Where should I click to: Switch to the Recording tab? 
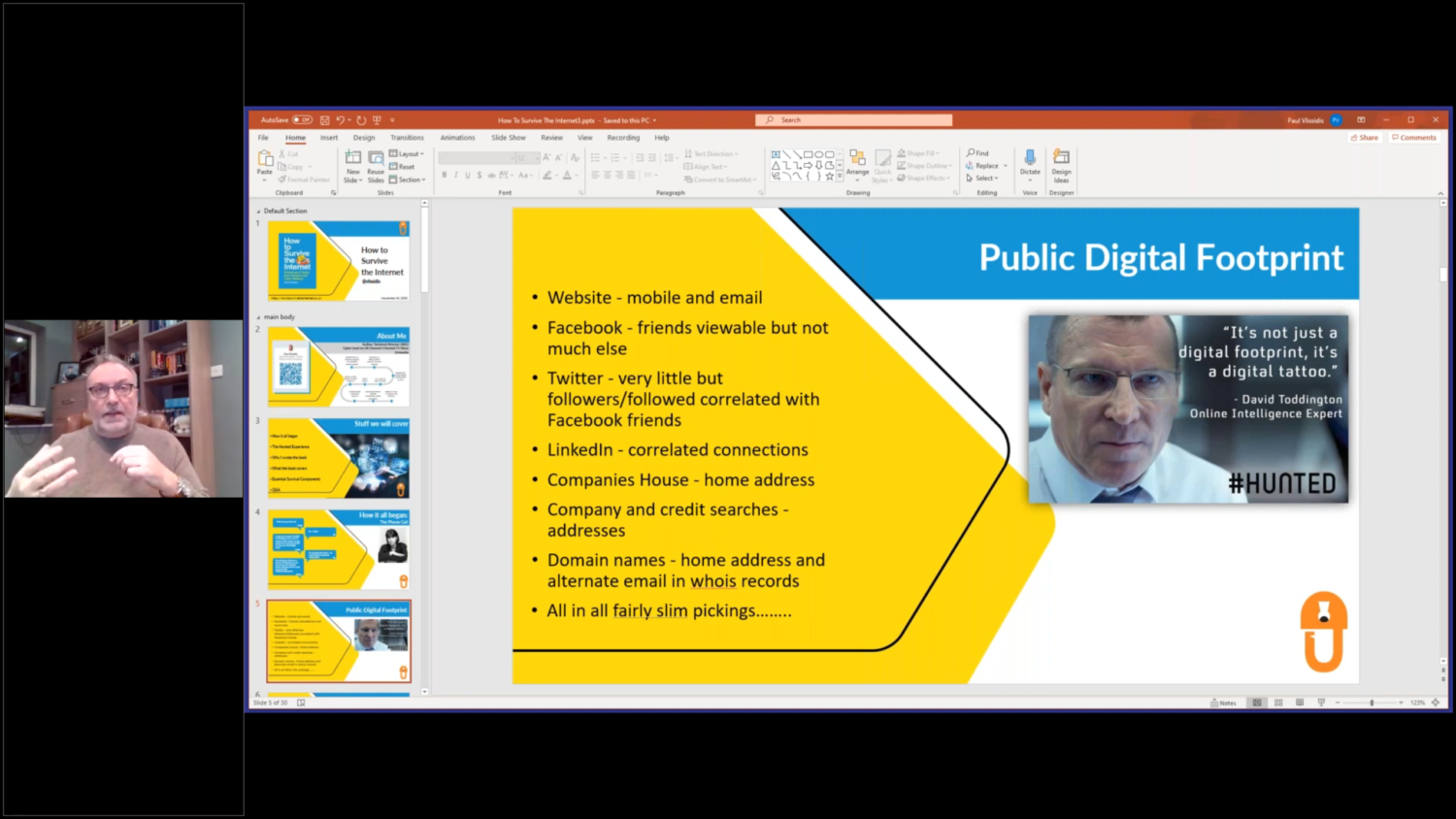coord(623,138)
